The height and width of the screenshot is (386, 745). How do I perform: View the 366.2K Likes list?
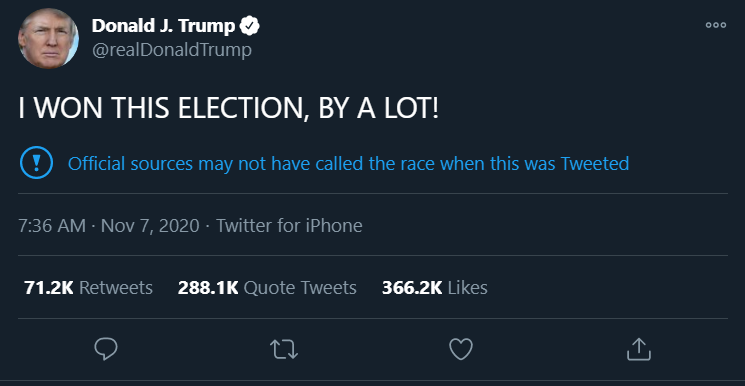pyautogui.click(x=435, y=288)
